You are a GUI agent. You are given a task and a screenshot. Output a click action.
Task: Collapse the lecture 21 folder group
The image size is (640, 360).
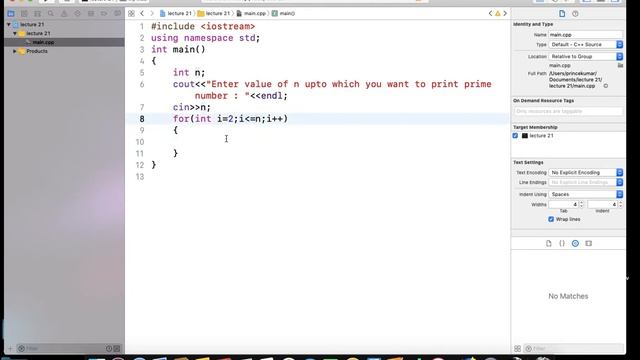[15, 33]
